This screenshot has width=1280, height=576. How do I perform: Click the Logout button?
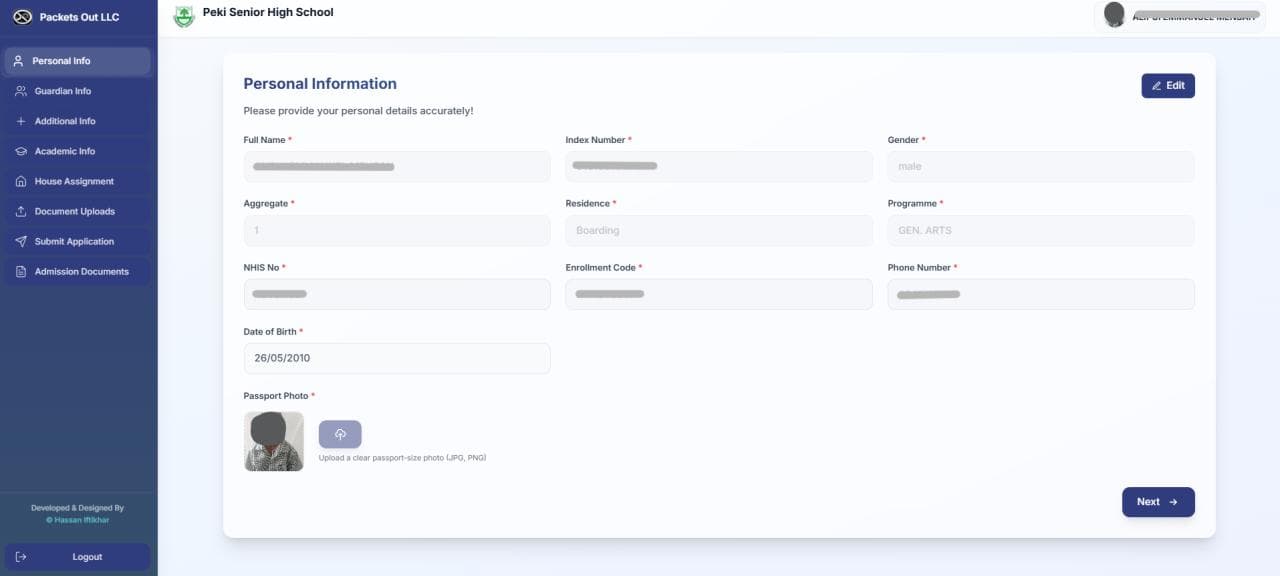point(78,557)
